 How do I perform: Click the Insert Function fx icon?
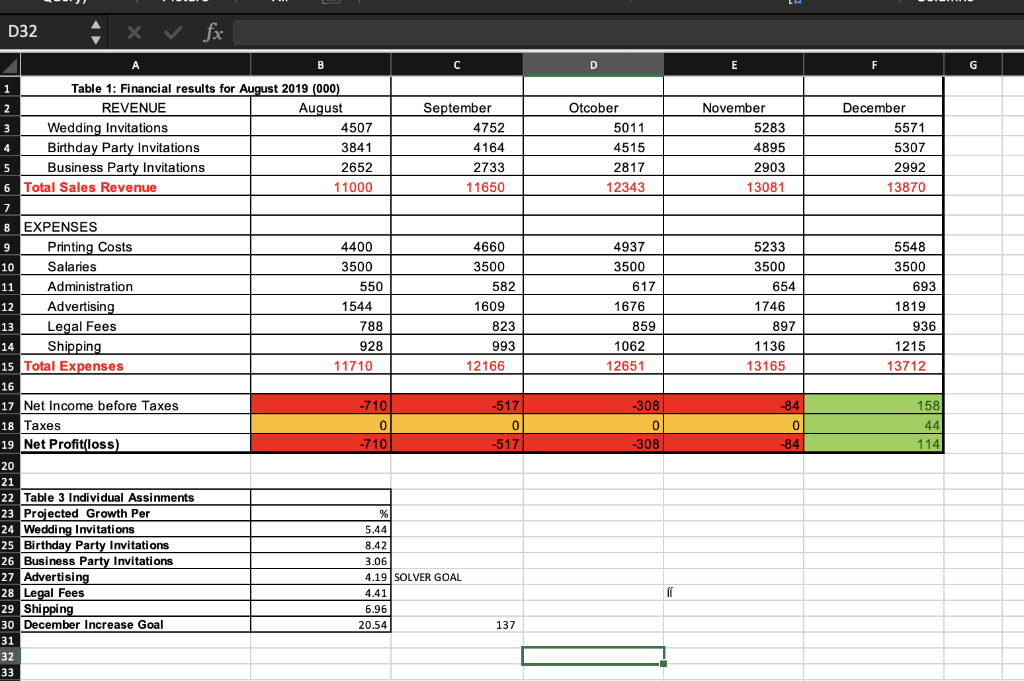[x=210, y=33]
